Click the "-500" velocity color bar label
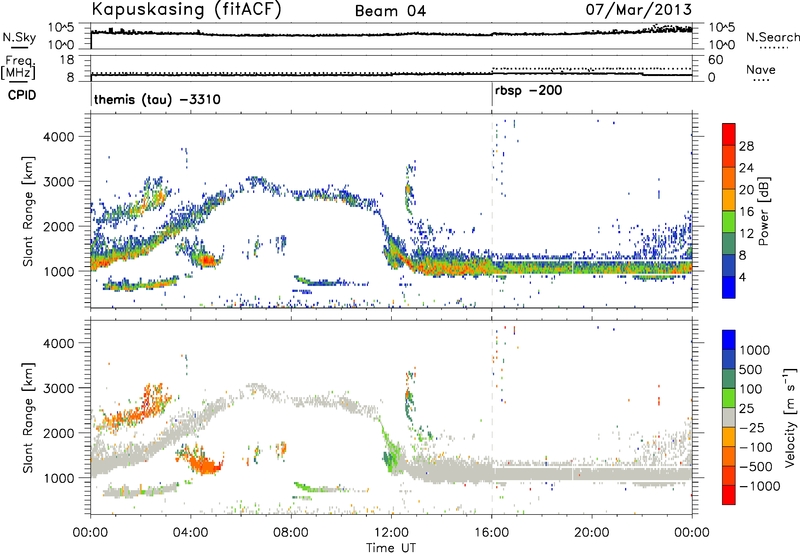This screenshot has width=800, height=554. tap(756, 467)
